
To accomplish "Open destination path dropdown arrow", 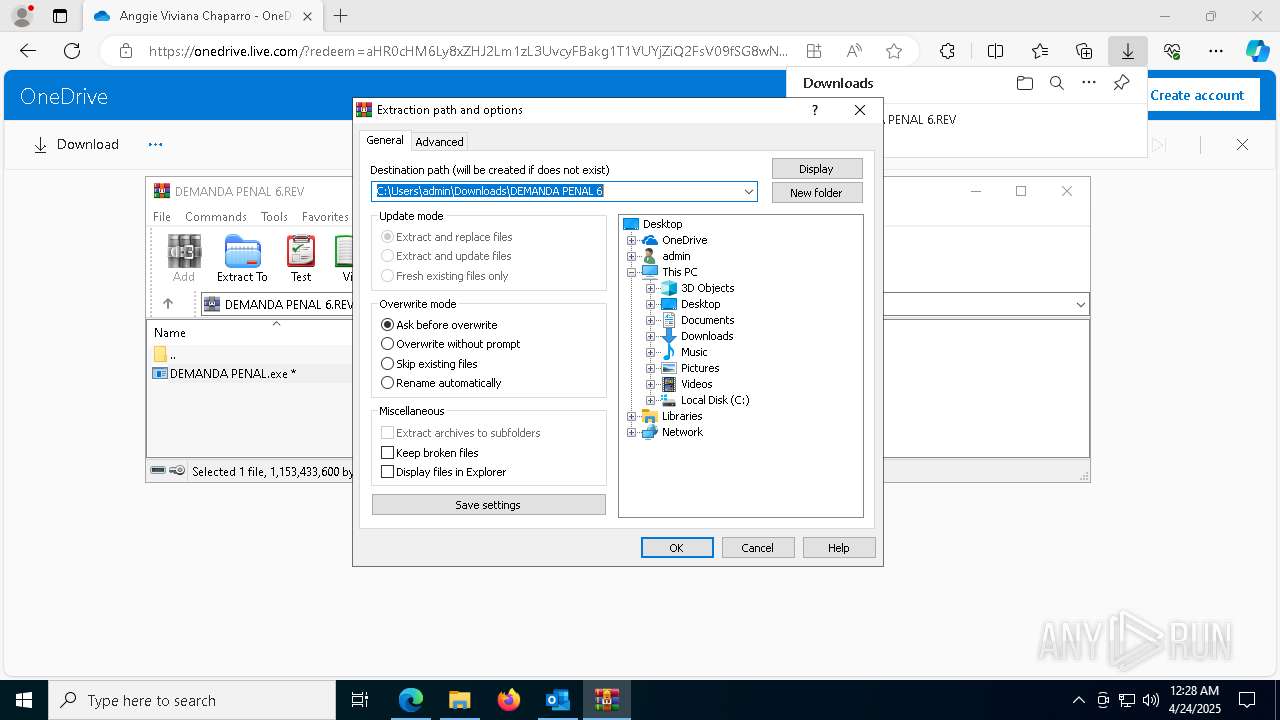I will click(748, 191).
